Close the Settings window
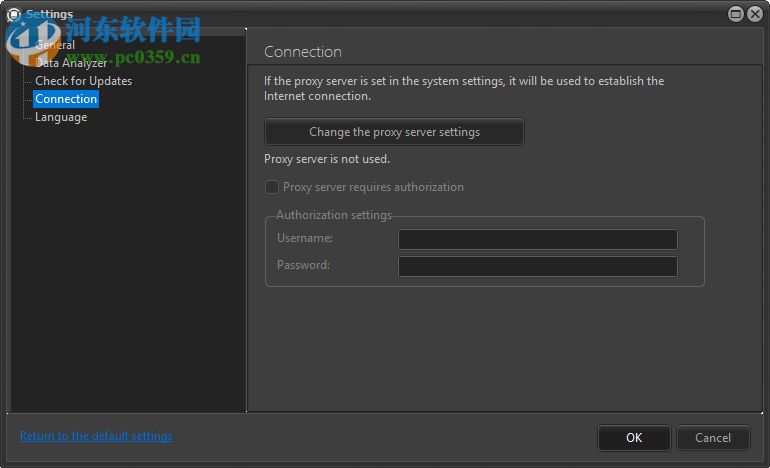 (x=755, y=14)
